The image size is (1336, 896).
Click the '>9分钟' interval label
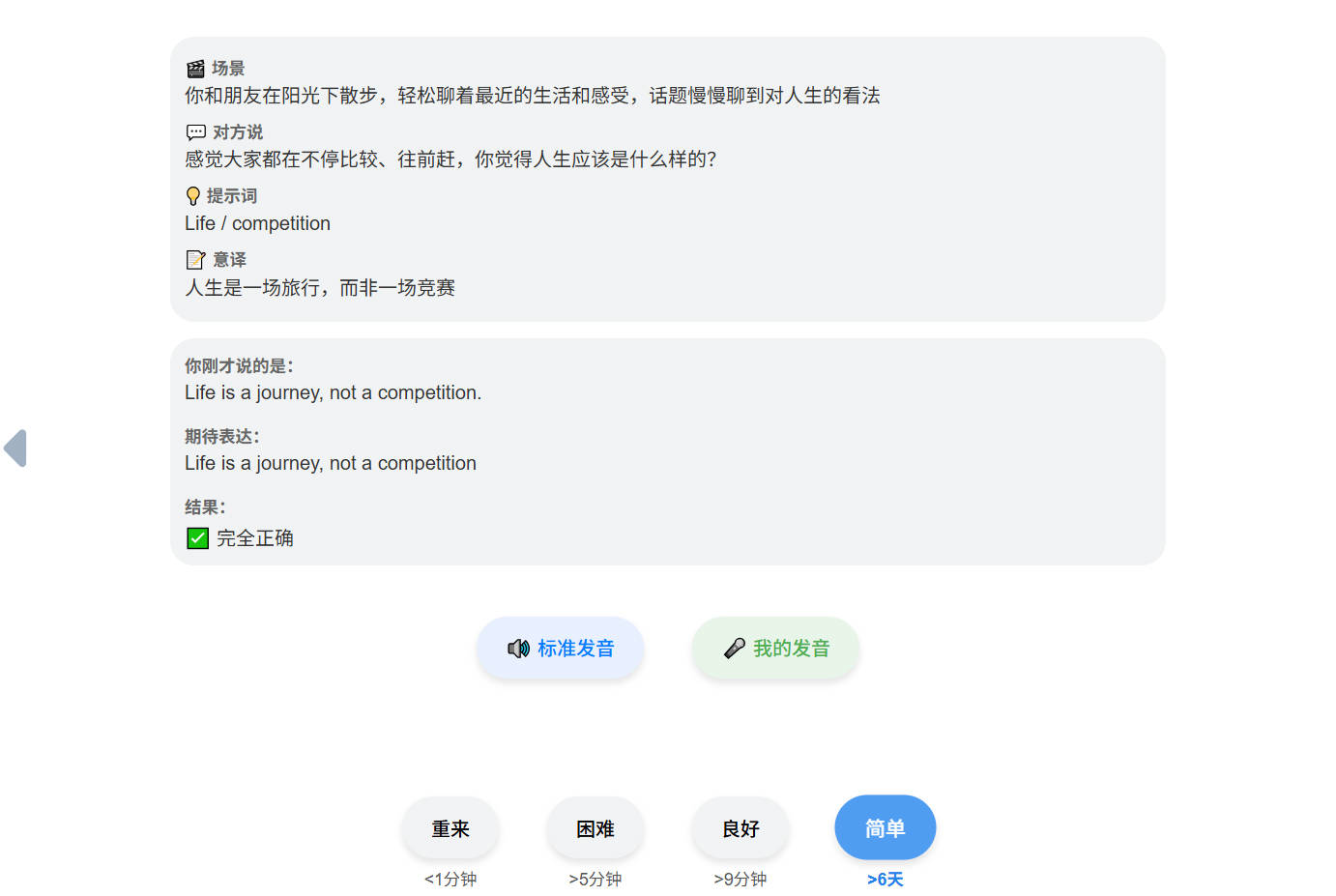click(x=741, y=880)
